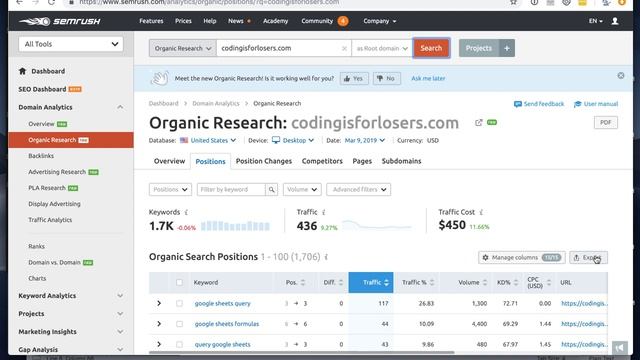Click the orange Search button
Viewport: 640px width, 360px height.
pyautogui.click(x=431, y=48)
